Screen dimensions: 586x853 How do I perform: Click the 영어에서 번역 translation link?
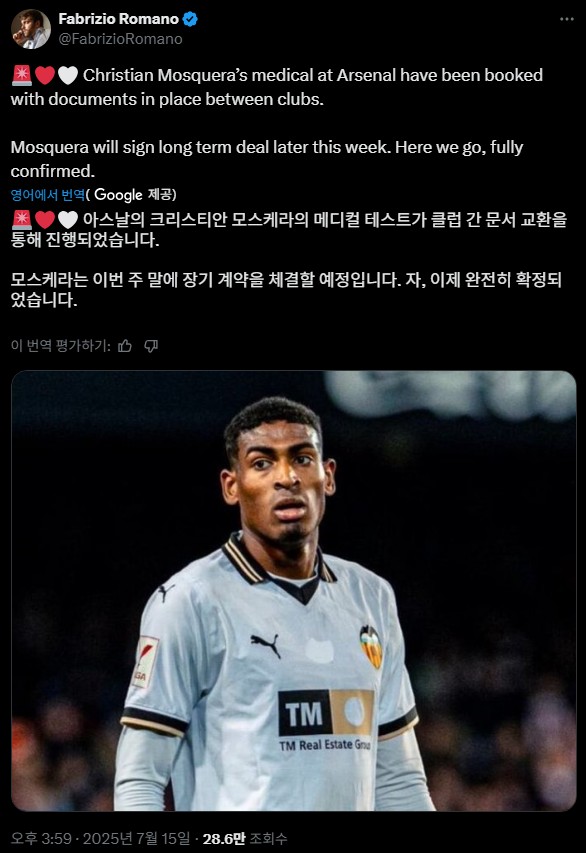[x=48, y=195]
